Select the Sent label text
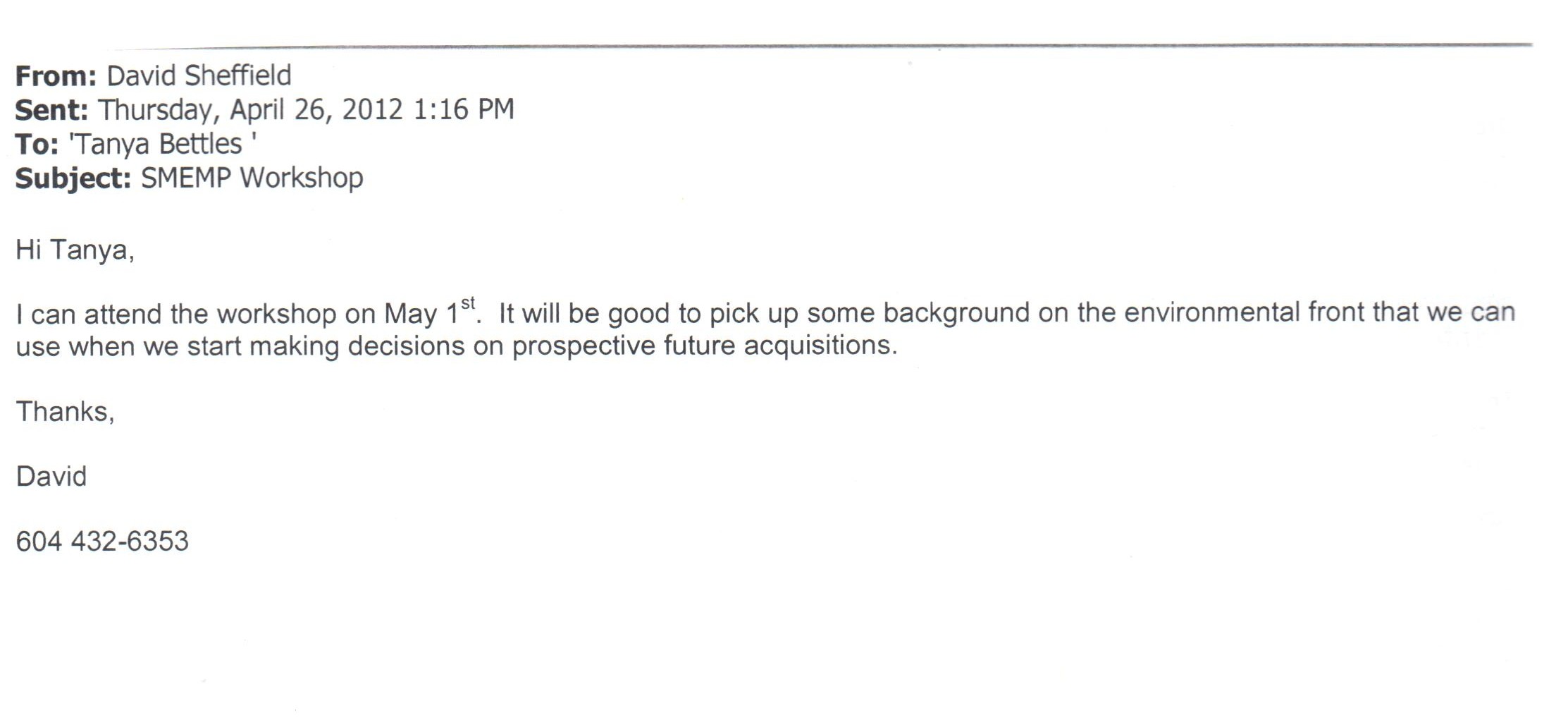The image size is (1568, 720). (x=51, y=110)
